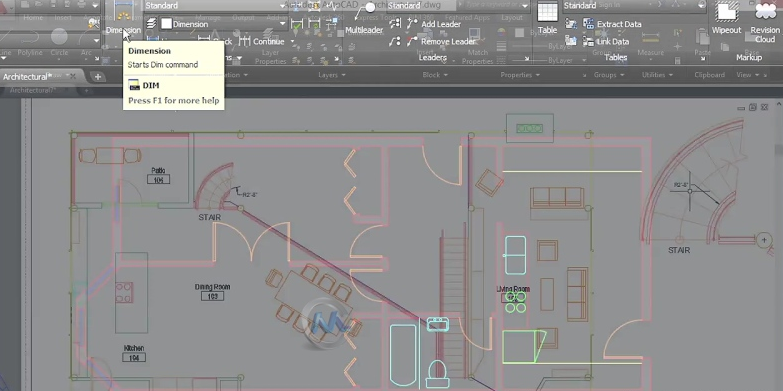Viewport: 783px width, 391px height.
Task: Click the Link Data icon
Action: pyautogui.click(x=589, y=41)
